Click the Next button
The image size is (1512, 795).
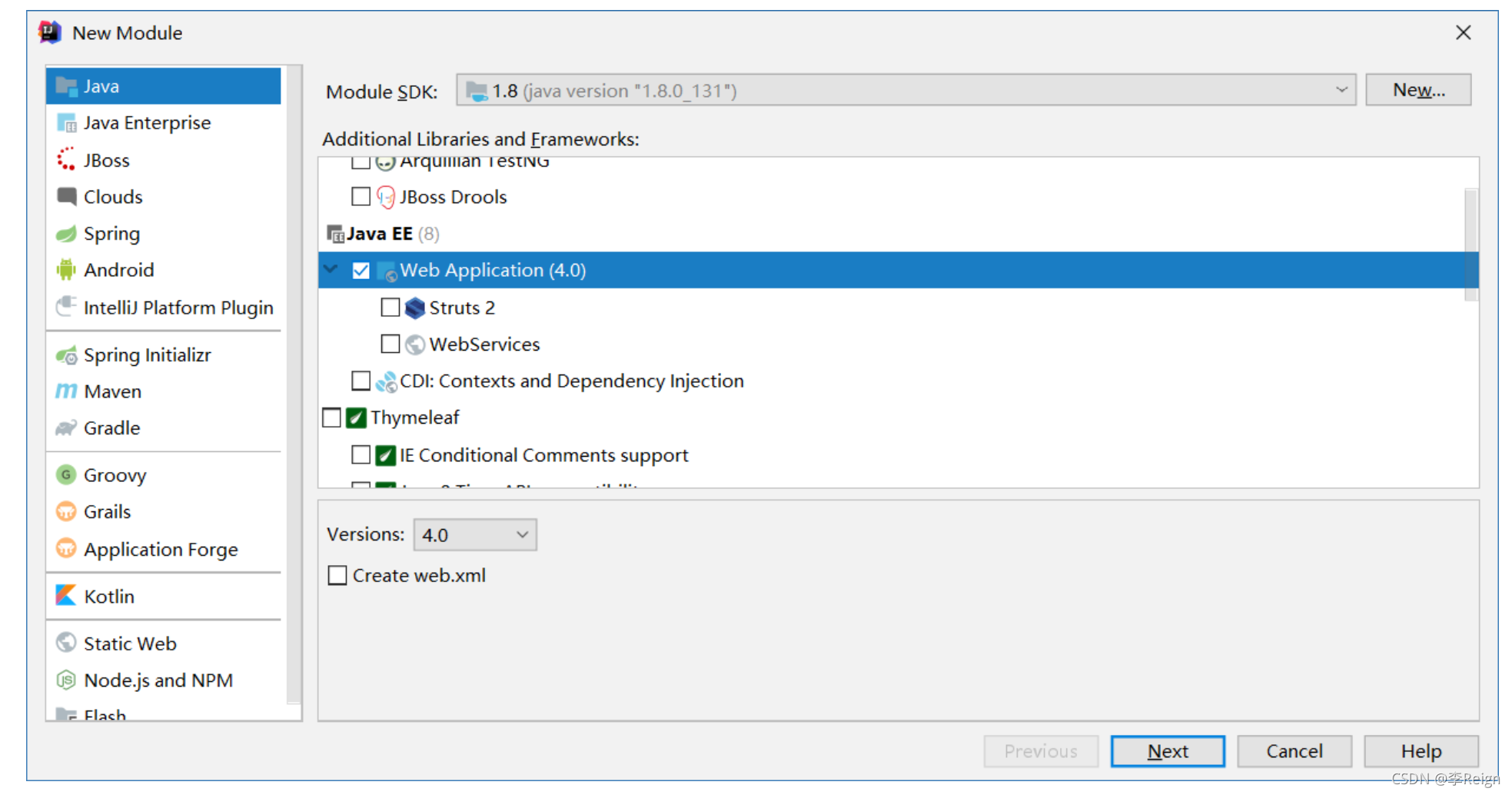coord(1168,751)
